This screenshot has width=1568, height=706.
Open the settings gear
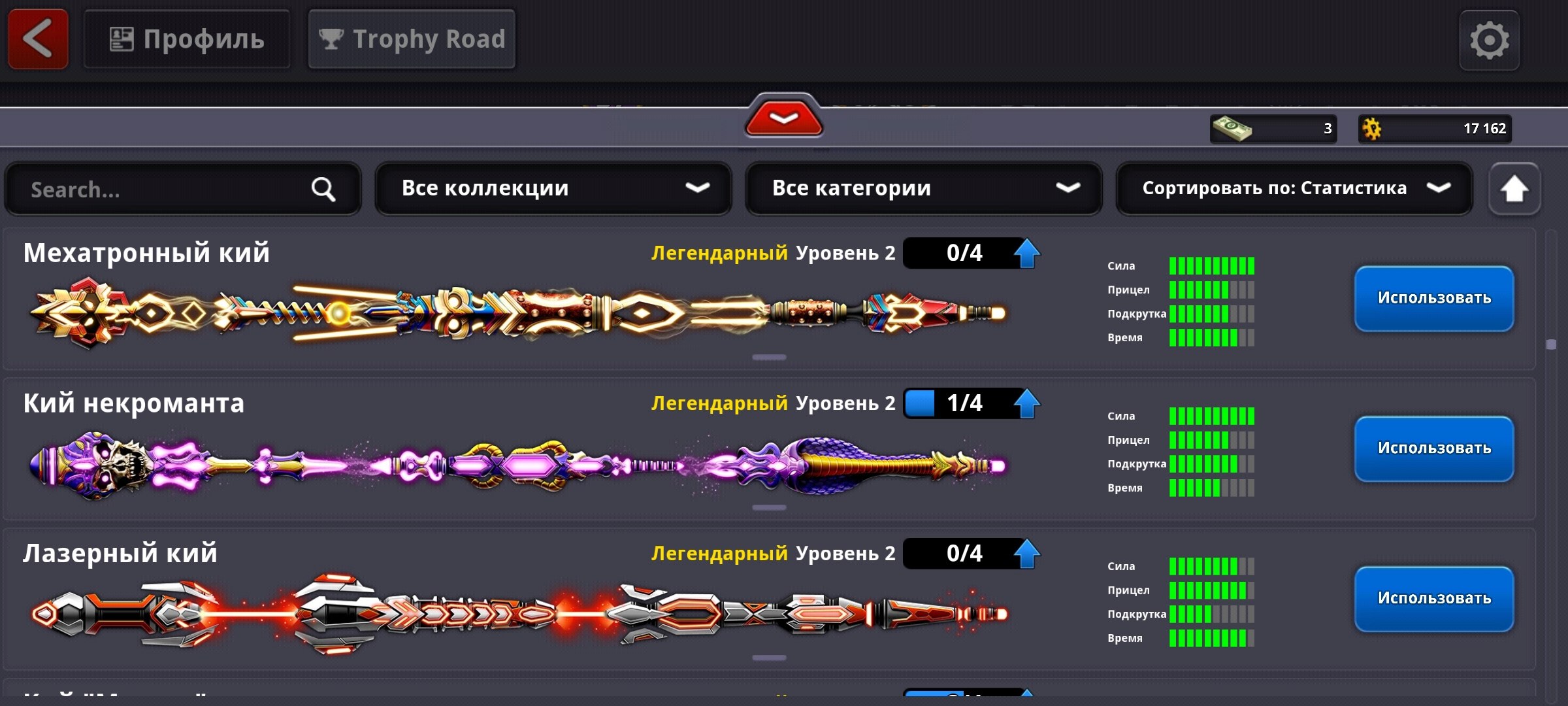tap(1489, 40)
